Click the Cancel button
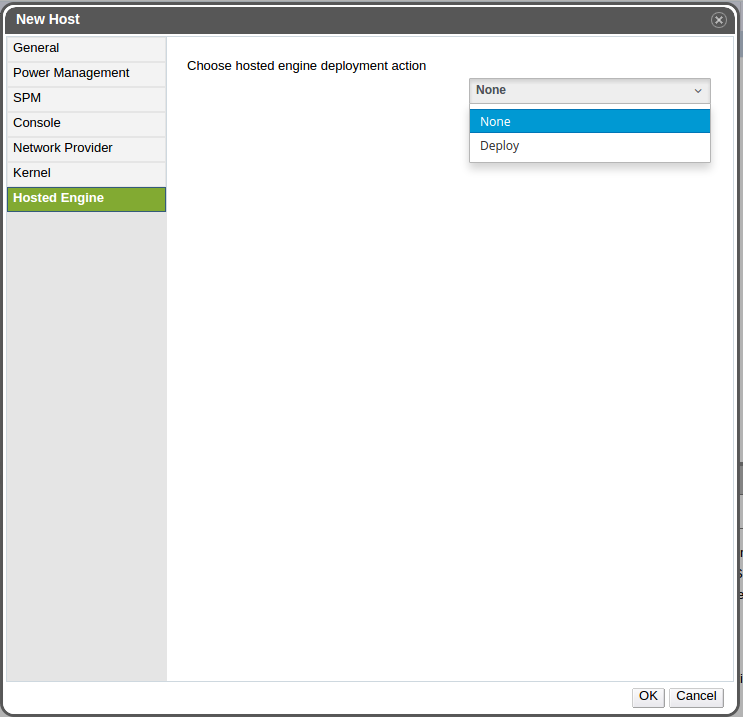 (x=696, y=696)
